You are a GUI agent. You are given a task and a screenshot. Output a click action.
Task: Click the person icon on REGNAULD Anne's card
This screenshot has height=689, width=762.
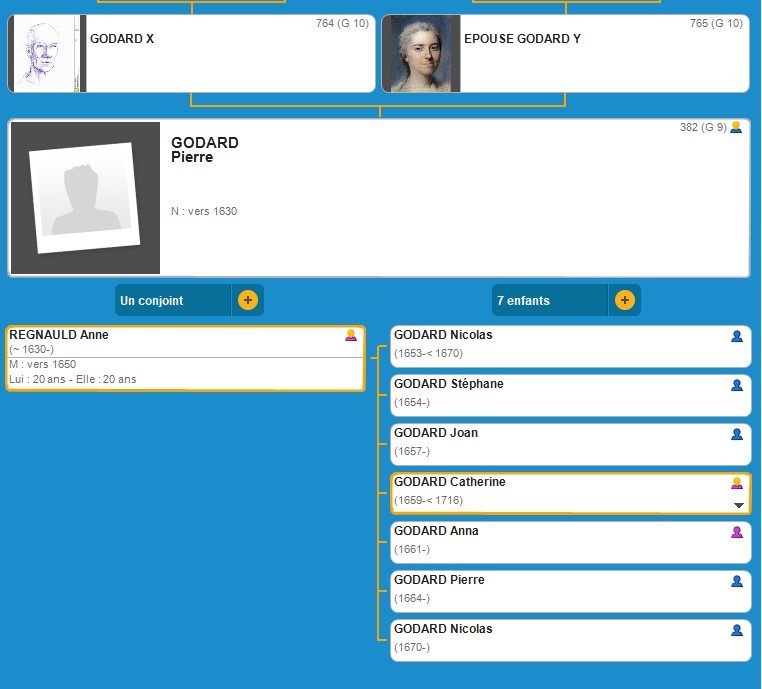pos(351,336)
